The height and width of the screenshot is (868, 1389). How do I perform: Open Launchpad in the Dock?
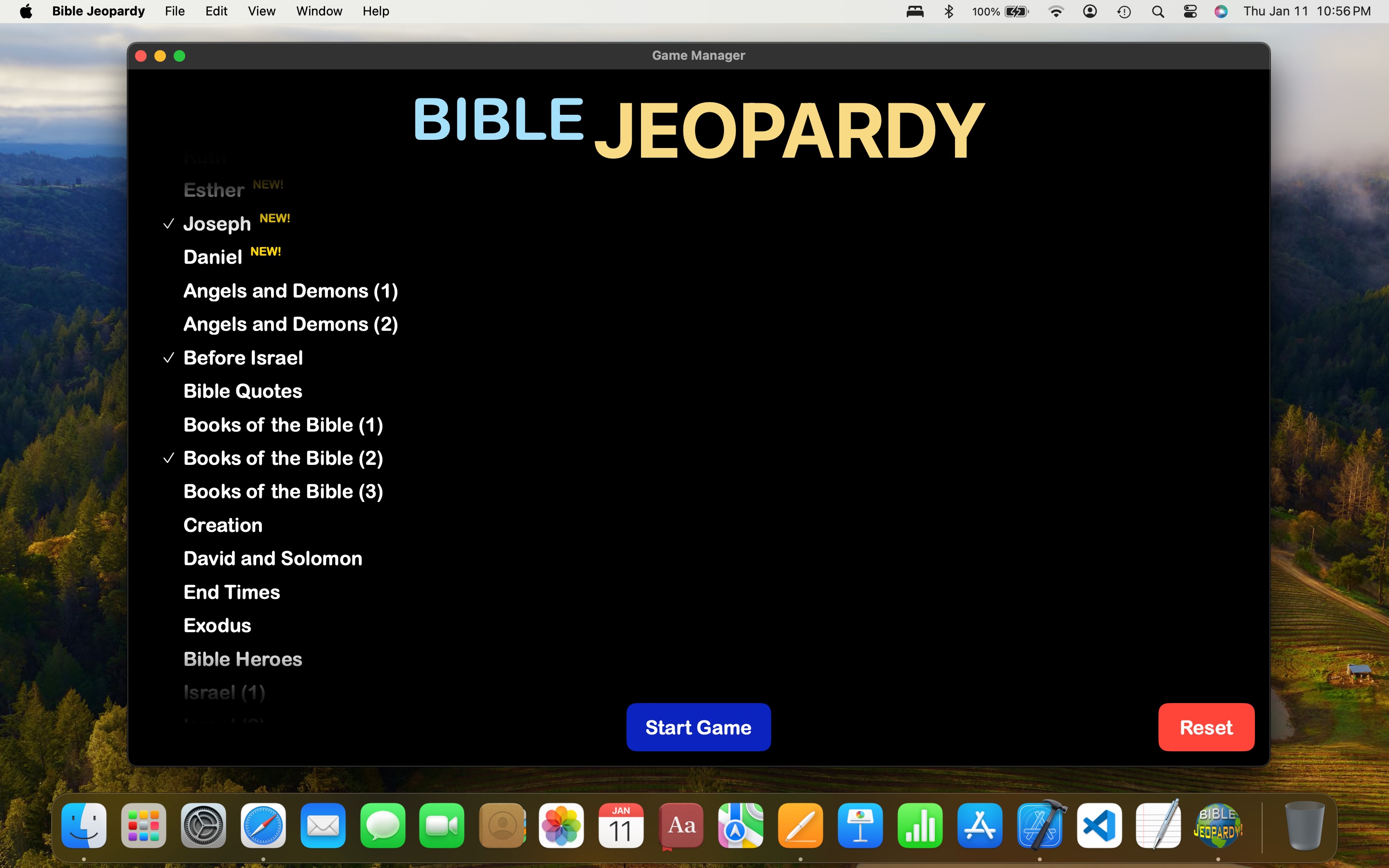[144, 825]
